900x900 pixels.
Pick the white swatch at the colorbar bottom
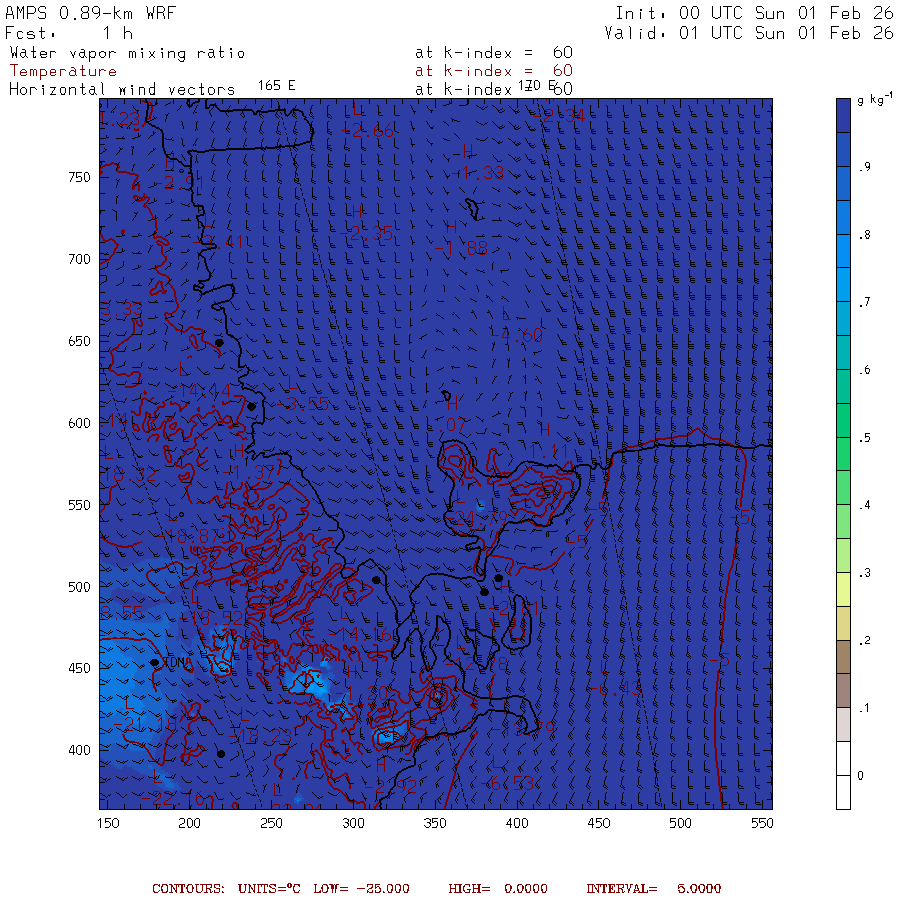pos(843,792)
